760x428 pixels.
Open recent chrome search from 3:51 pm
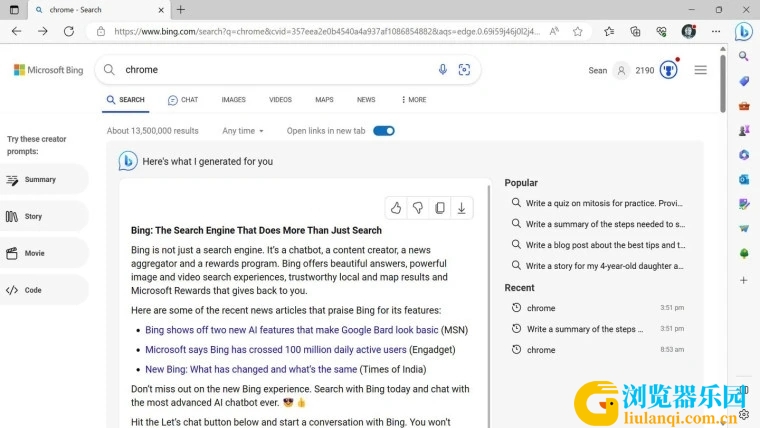coord(598,308)
